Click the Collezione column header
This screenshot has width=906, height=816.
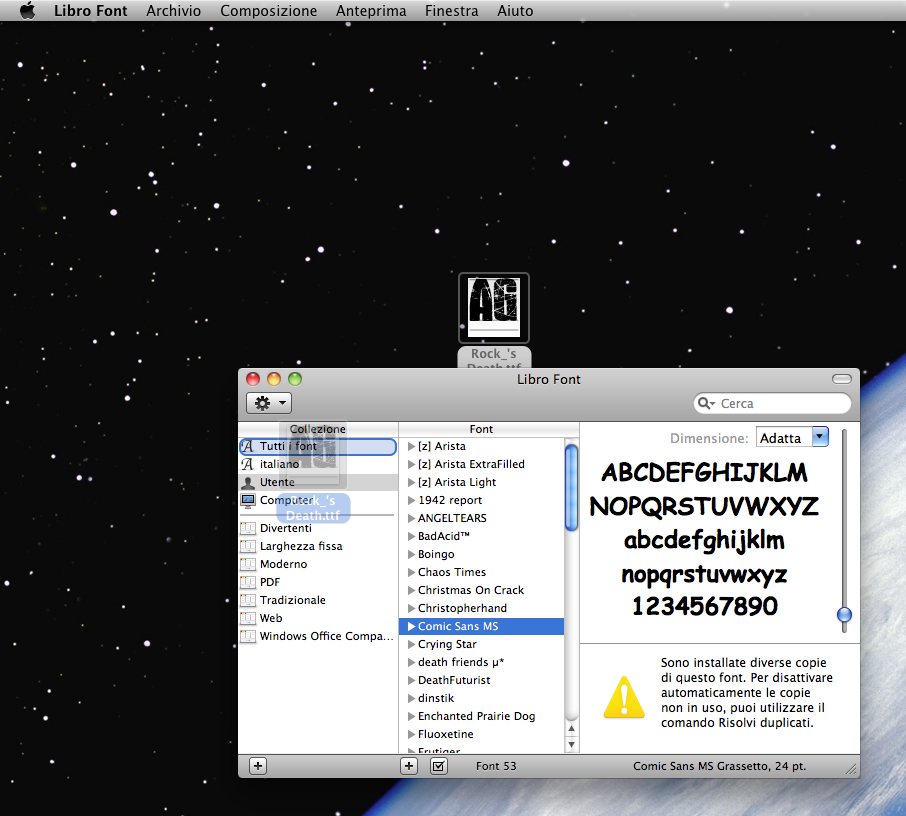(x=318, y=429)
